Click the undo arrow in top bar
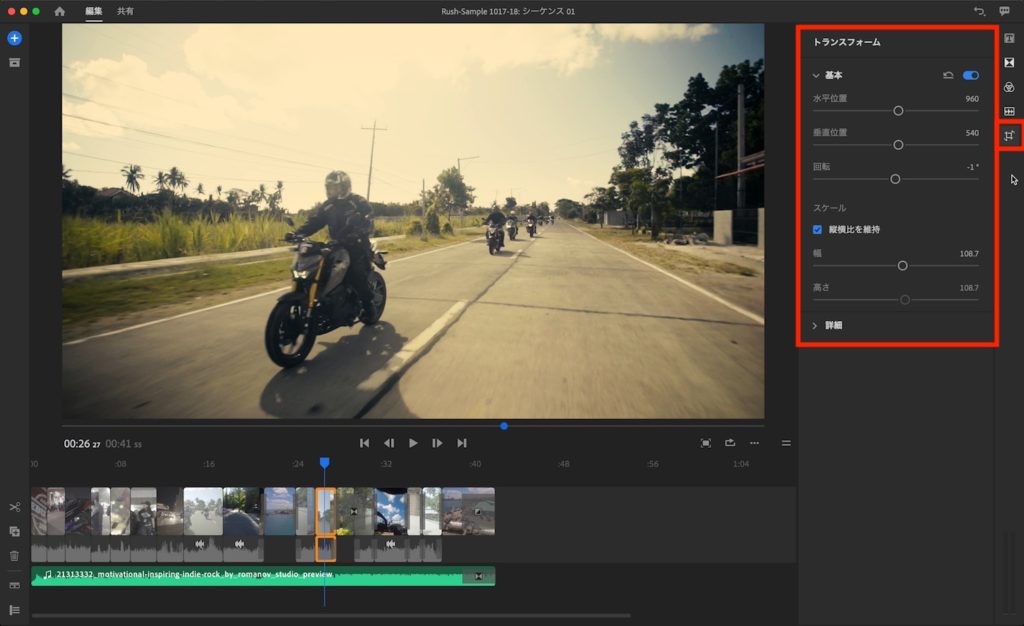The height and width of the screenshot is (626, 1024). [x=978, y=11]
